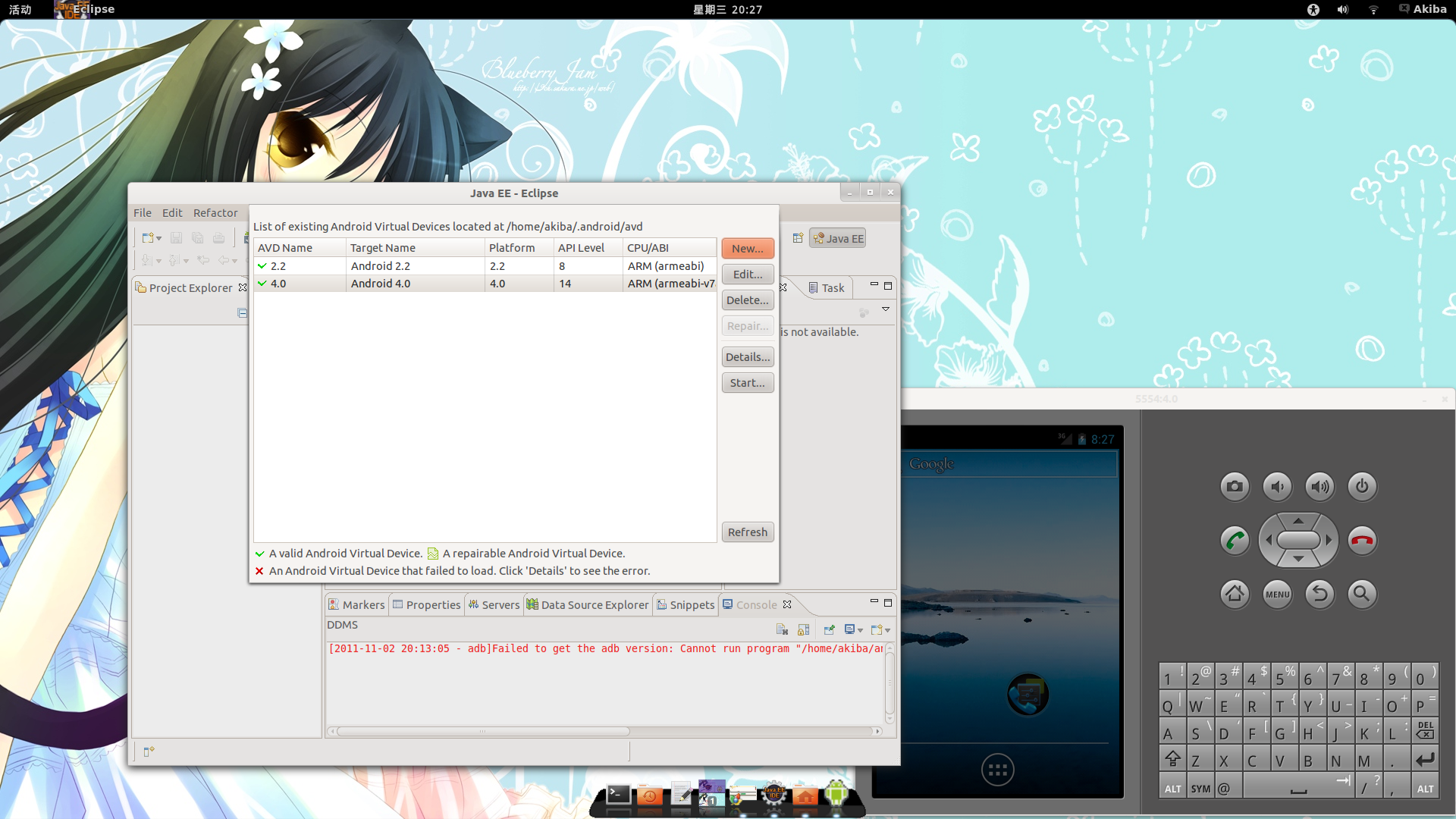Click the emulator Home button
Screen dimensions: 1456x819
coord(1235,594)
